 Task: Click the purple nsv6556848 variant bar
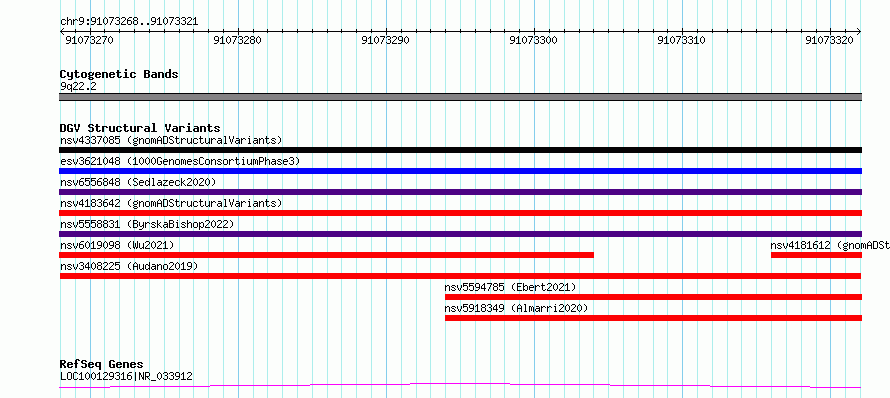click(460, 192)
